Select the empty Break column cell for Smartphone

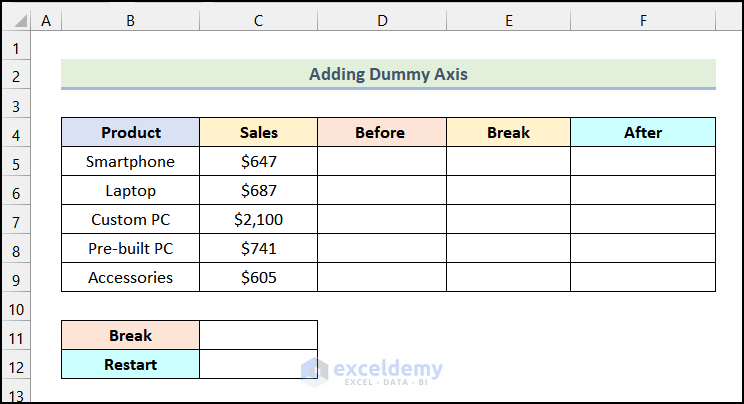[x=508, y=161]
